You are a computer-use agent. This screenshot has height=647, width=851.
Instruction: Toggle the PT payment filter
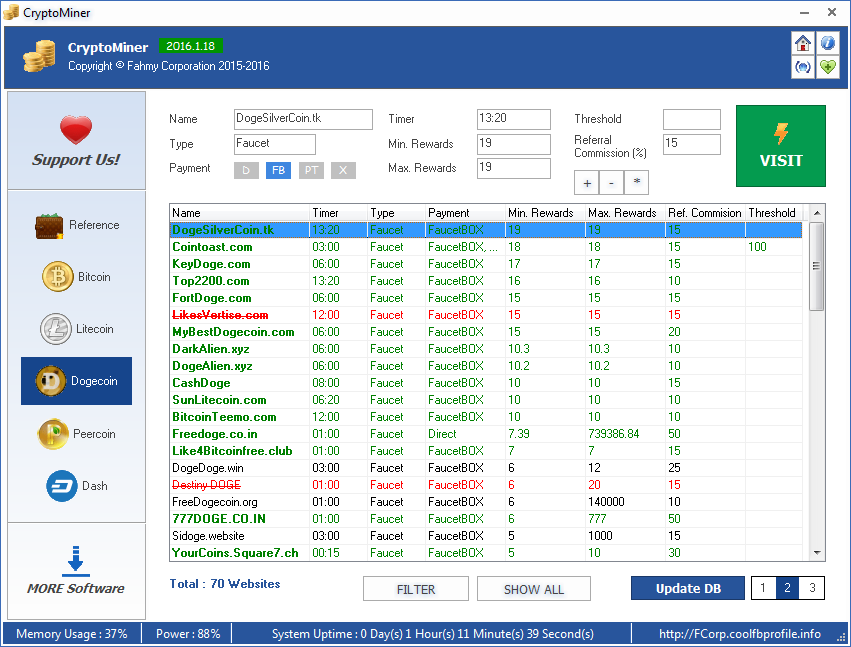tap(311, 170)
